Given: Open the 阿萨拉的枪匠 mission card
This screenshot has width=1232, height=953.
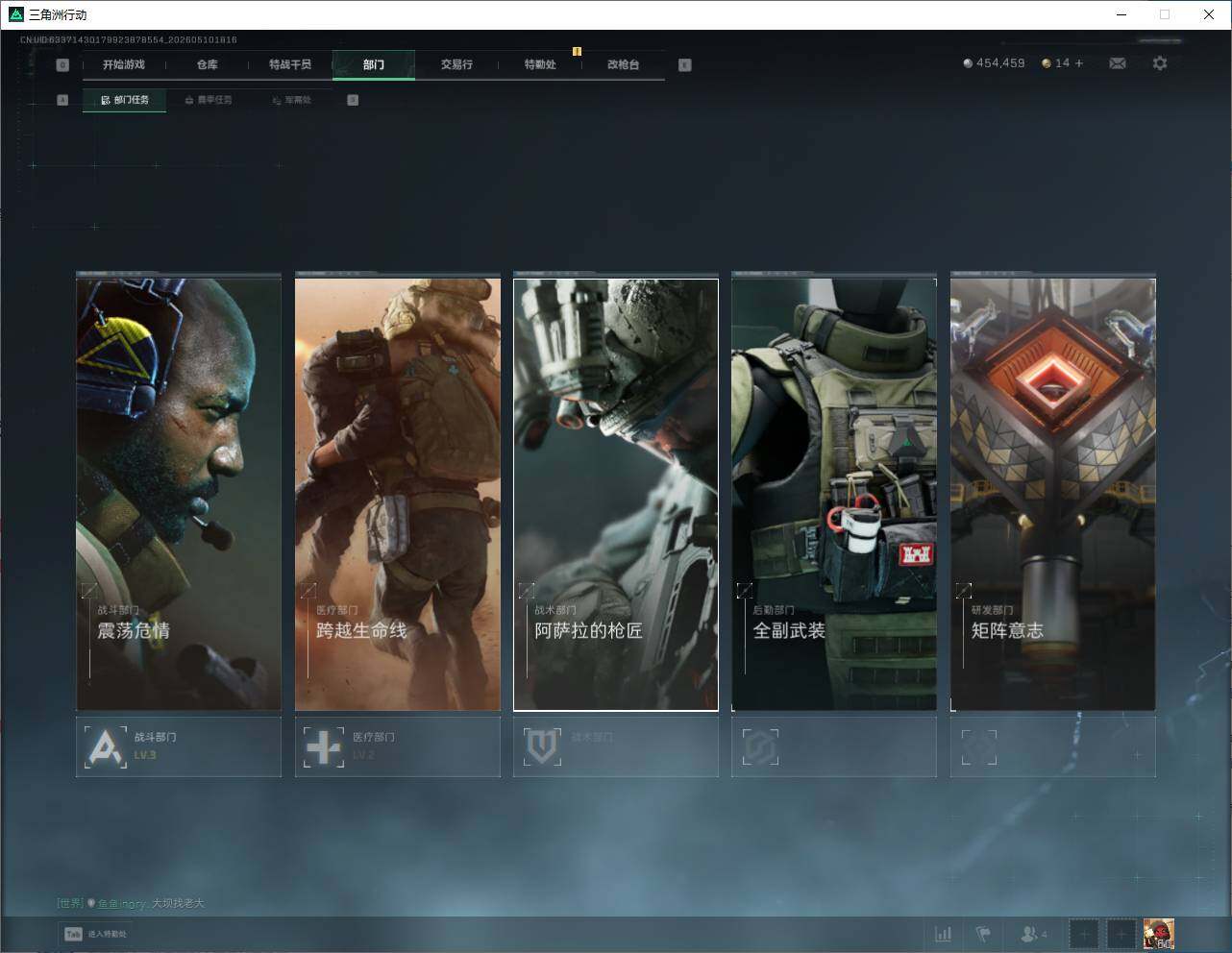Looking at the screenshot, I should 616,494.
